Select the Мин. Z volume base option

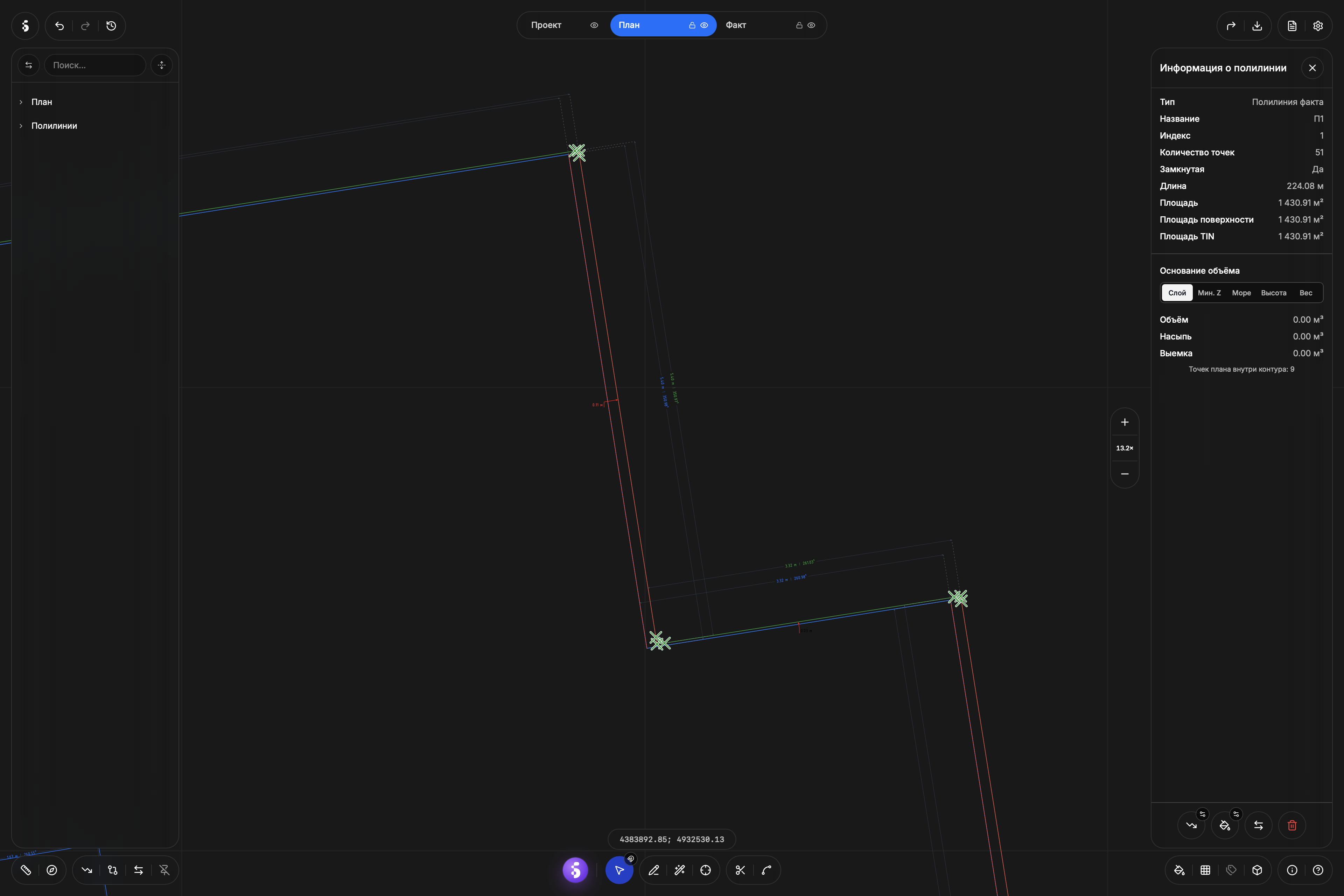[1209, 293]
